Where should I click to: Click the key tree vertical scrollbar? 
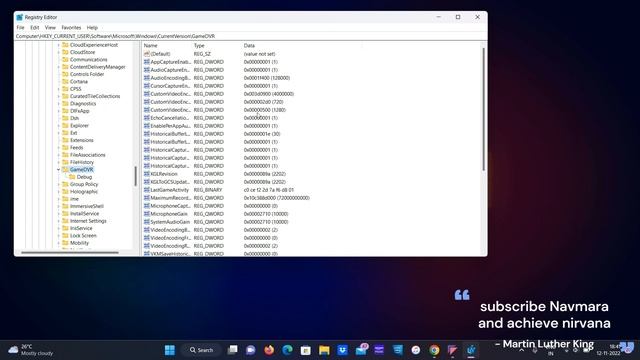(136, 176)
